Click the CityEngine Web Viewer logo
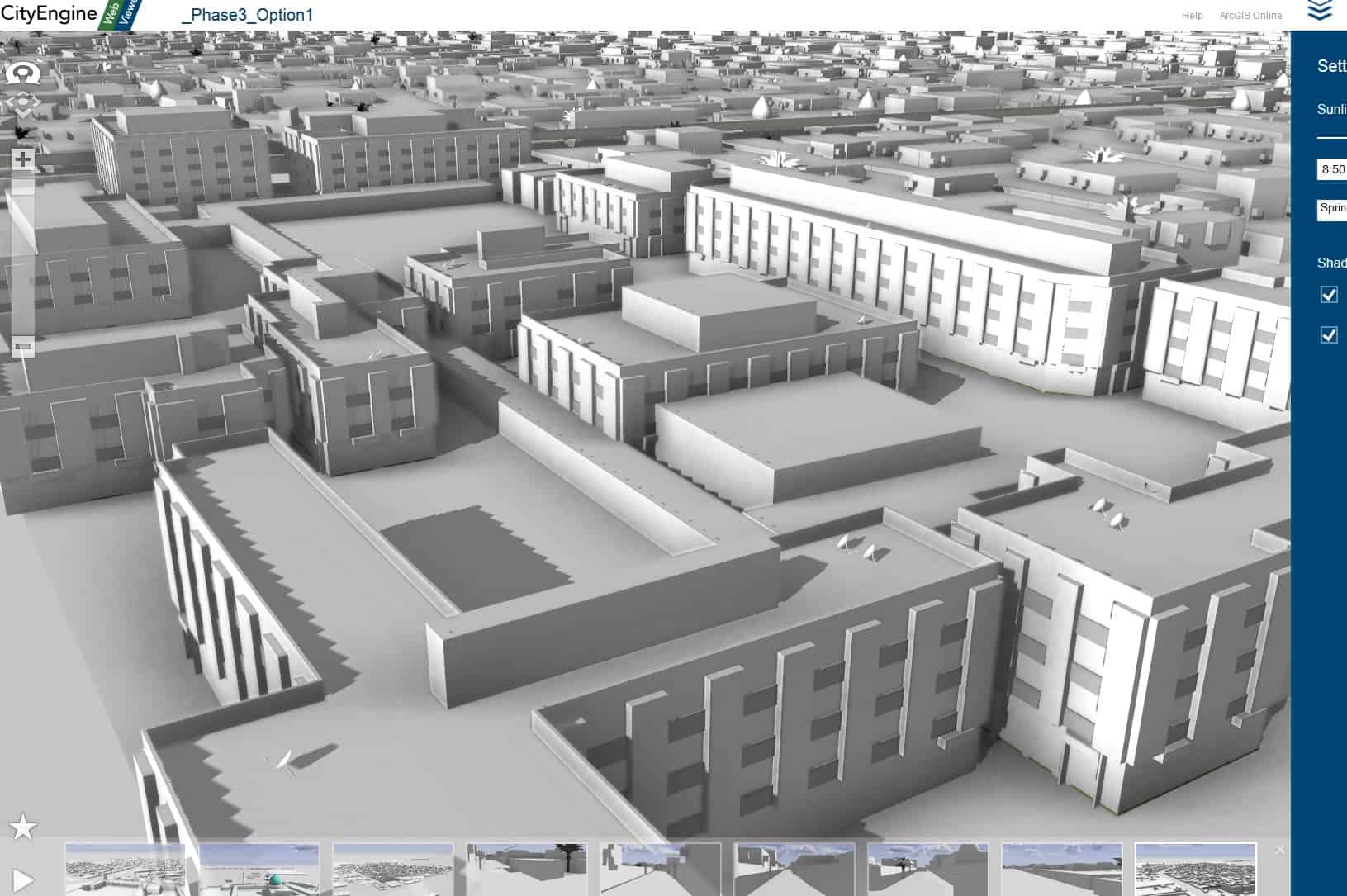This screenshot has width=1347, height=896. coord(70,15)
